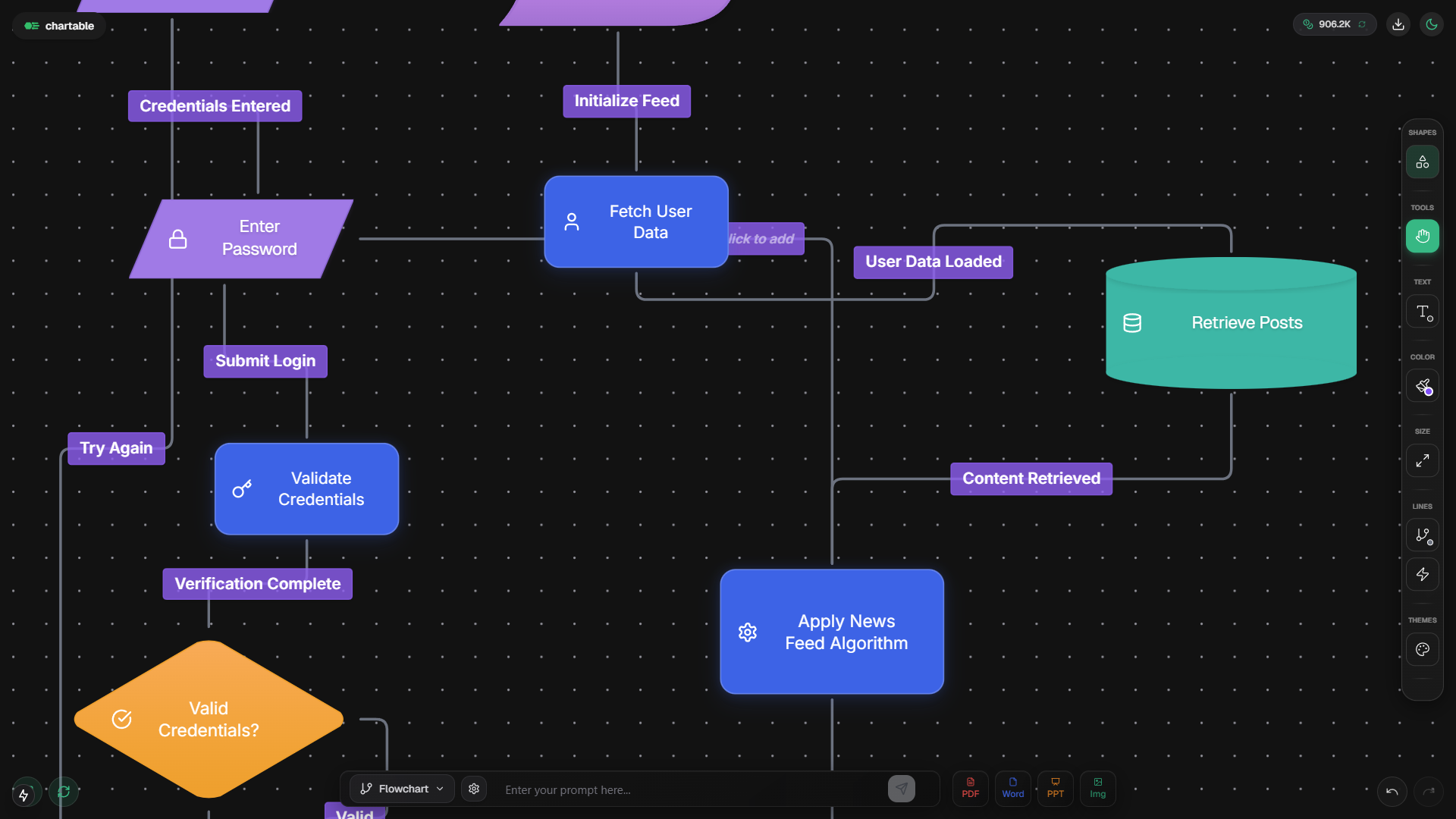Open the Color tool in the sidebar
The height and width of the screenshot is (819, 1456).
pos(1422,385)
